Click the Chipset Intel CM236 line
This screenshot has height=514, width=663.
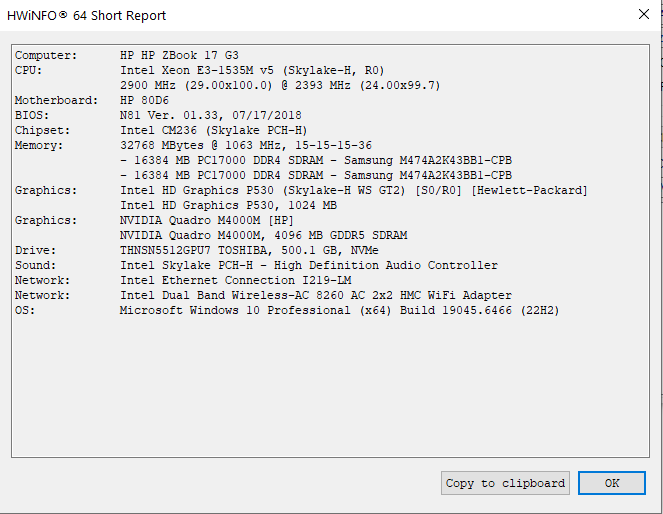[213, 130]
